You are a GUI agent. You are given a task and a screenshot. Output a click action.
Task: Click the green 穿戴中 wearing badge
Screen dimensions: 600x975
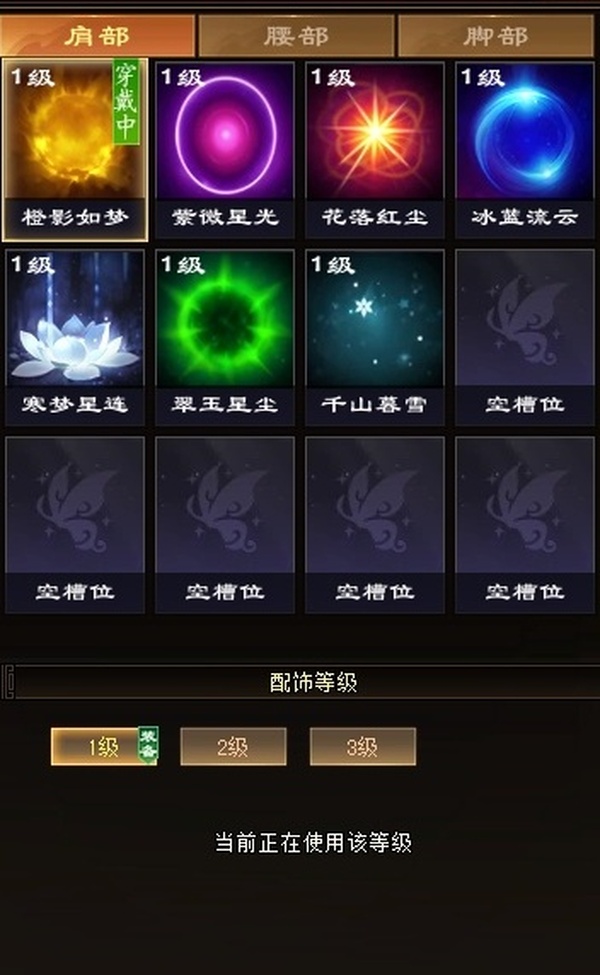(x=126, y=102)
